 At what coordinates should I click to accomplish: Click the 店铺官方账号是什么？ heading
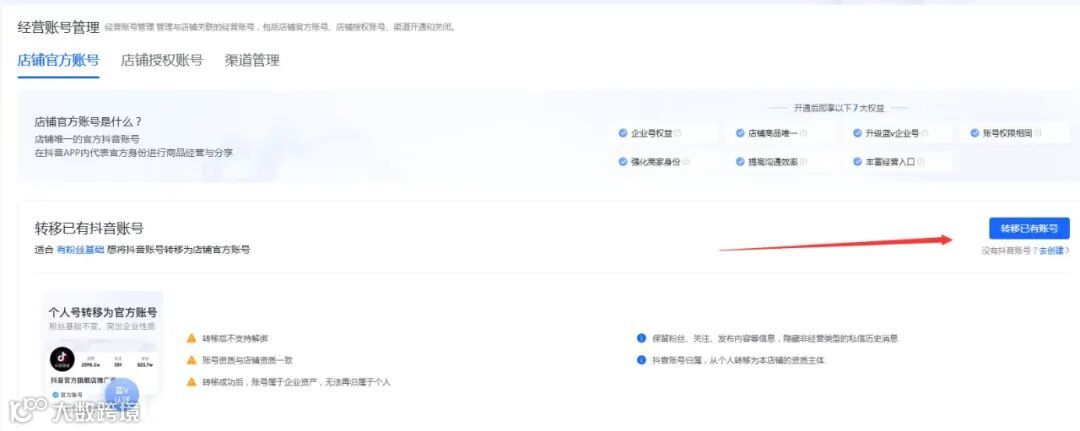pos(88,122)
